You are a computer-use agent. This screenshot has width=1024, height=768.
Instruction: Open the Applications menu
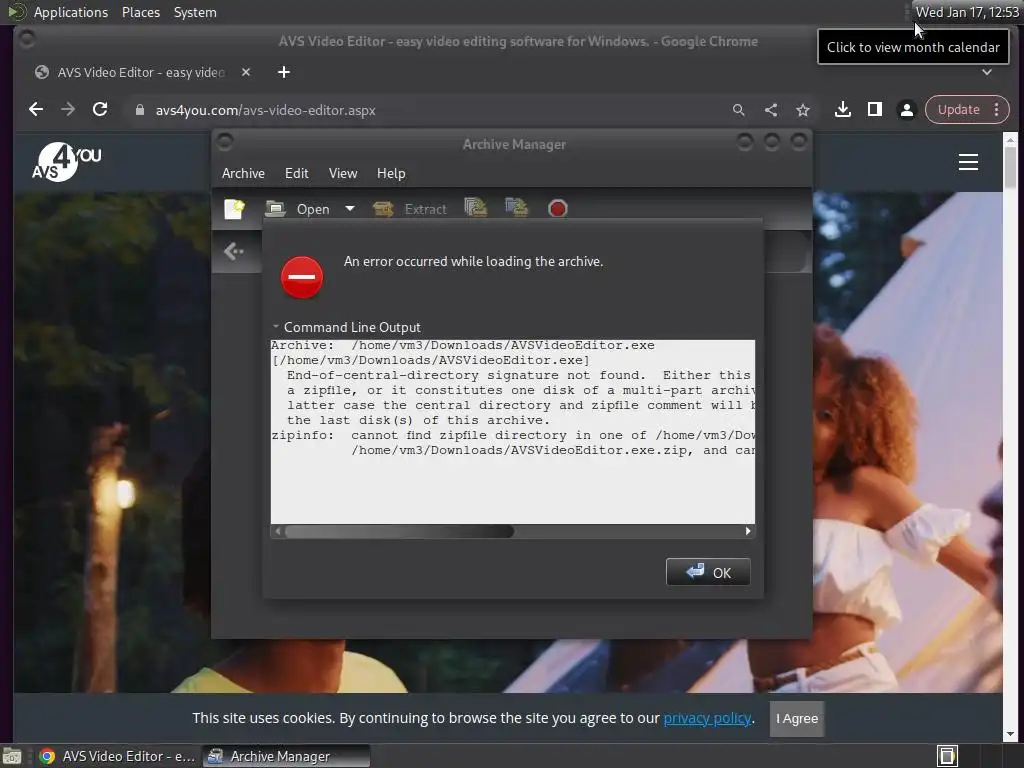point(71,12)
